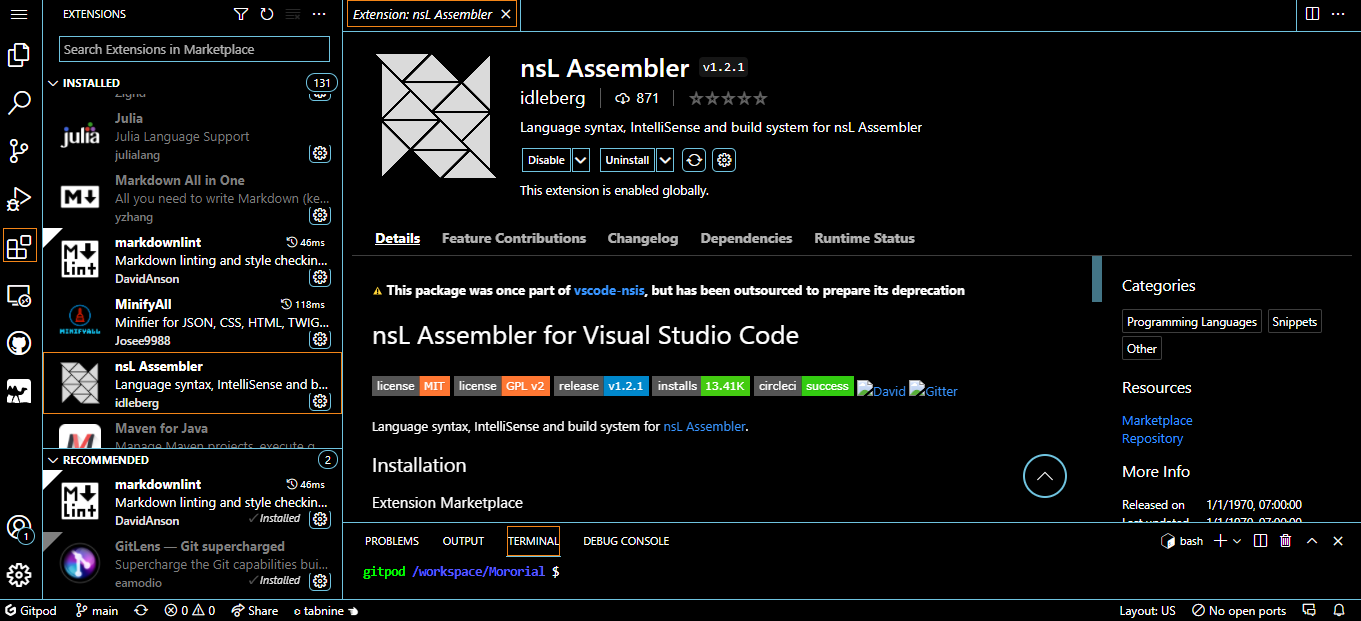Switch to the Changelog tab
Image resolution: width=1361 pixels, height=621 pixels.
[643, 238]
